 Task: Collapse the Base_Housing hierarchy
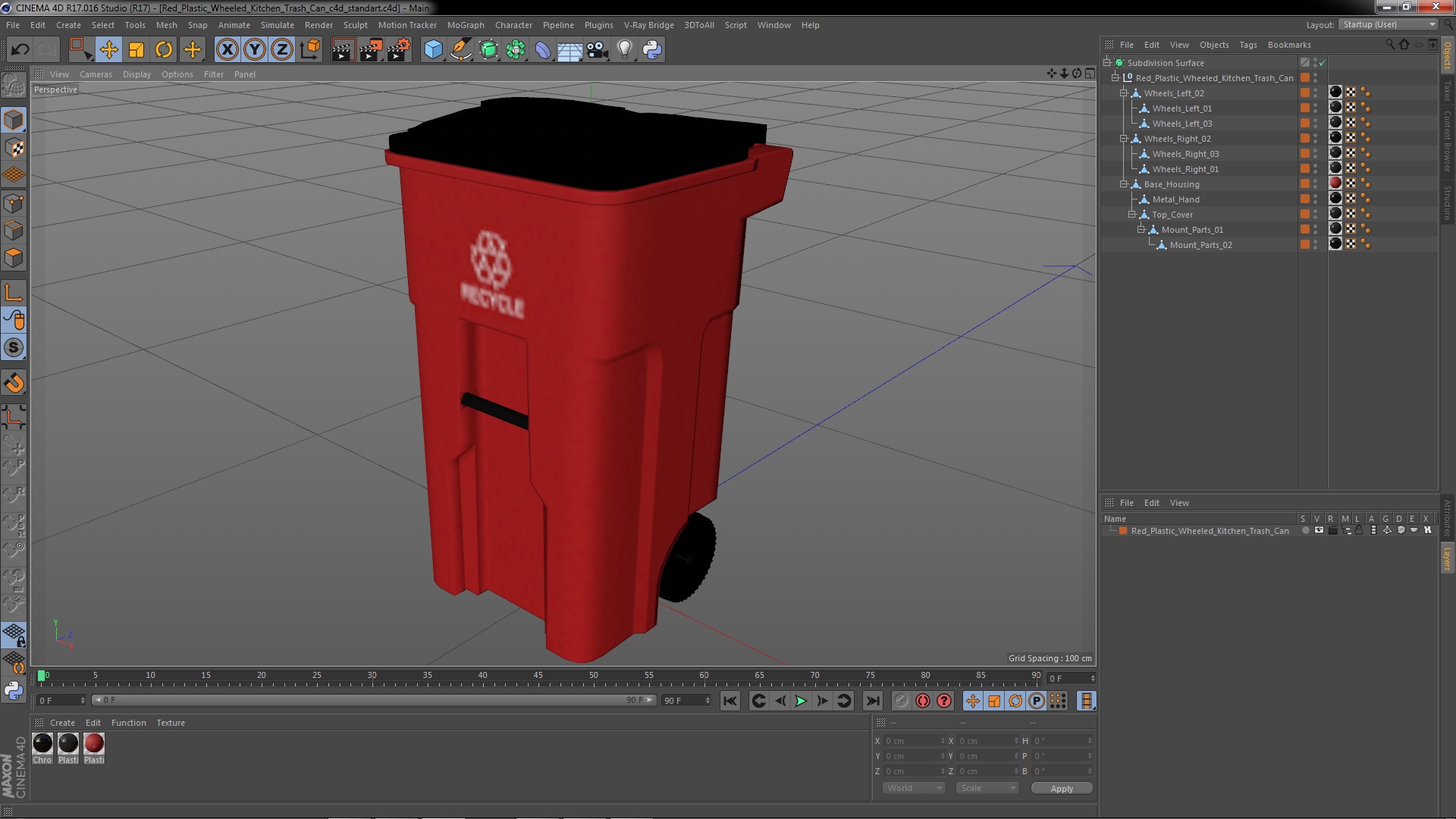(1124, 184)
